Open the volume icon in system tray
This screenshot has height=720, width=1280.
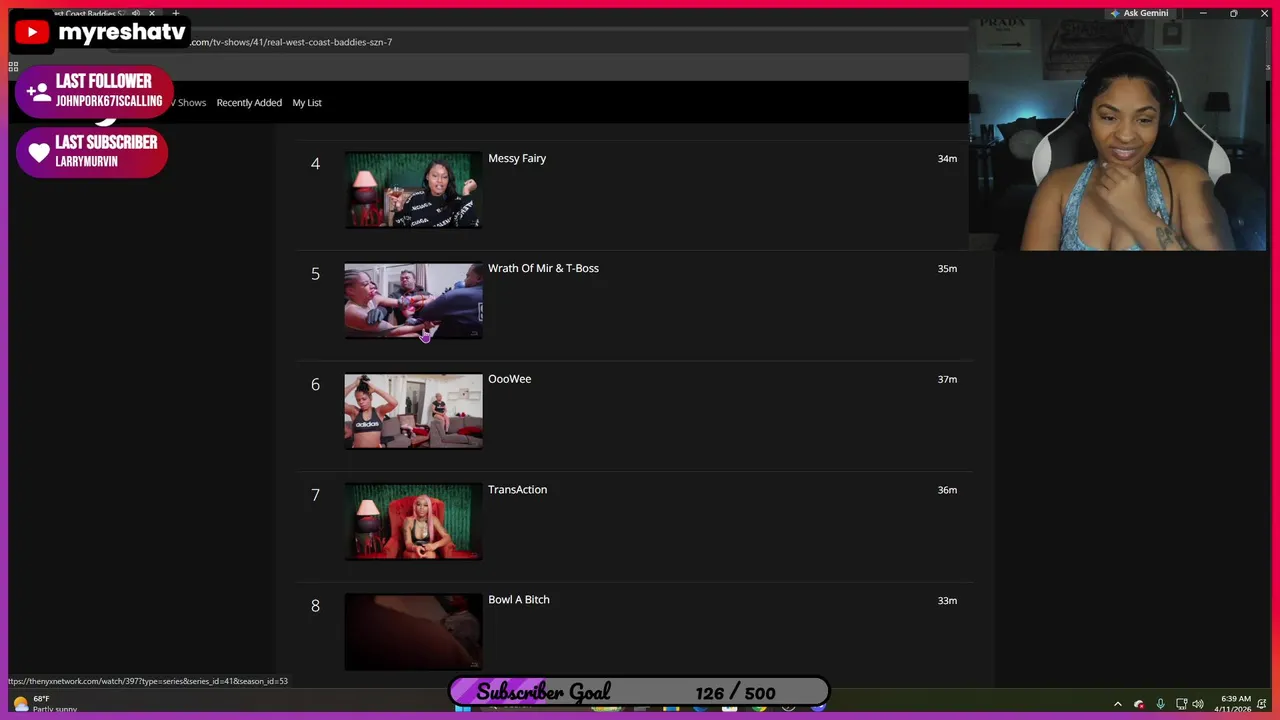click(1198, 704)
